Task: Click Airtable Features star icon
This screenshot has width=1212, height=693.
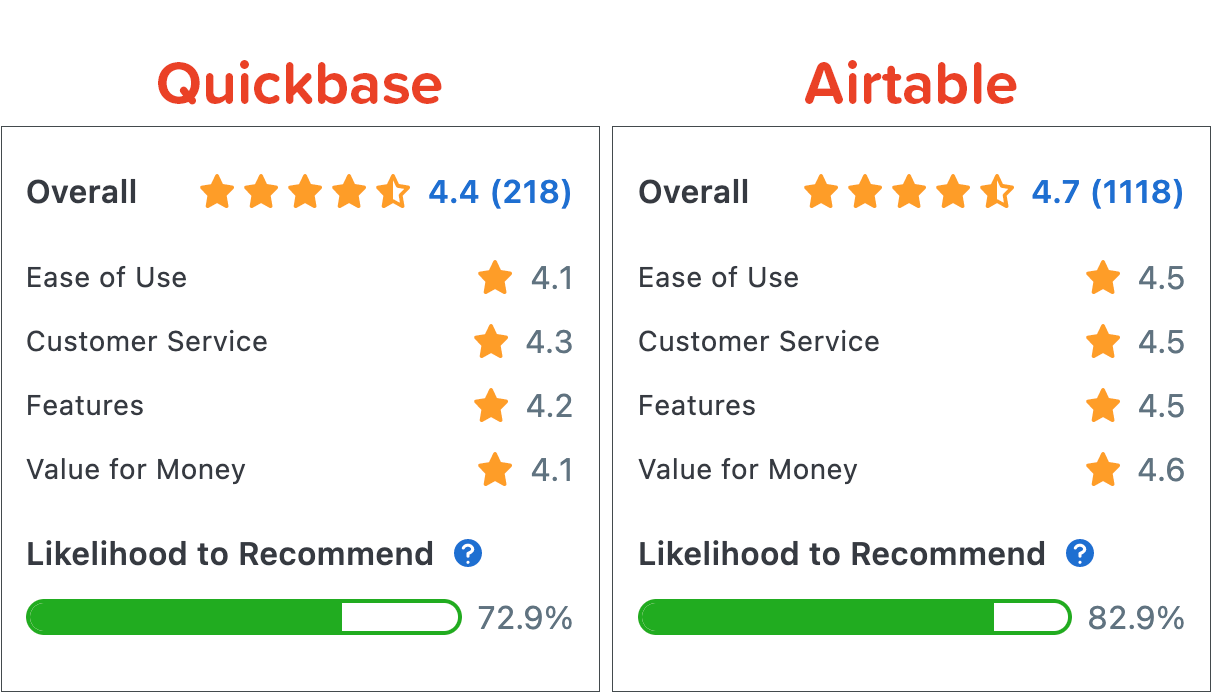Action: tap(1103, 406)
